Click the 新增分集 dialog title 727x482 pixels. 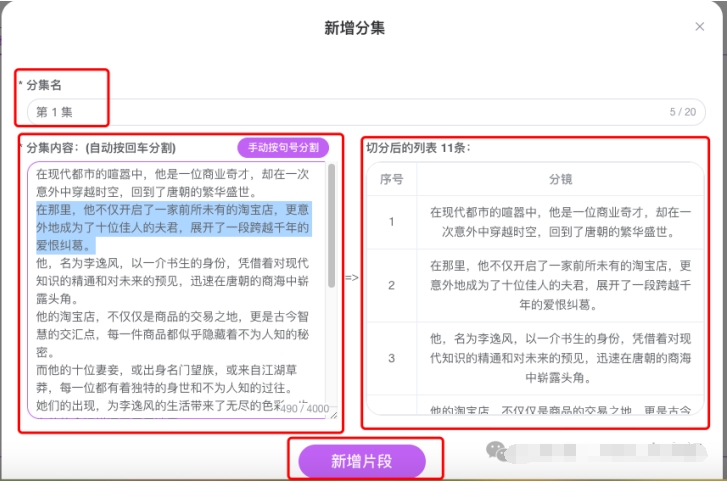point(354,28)
